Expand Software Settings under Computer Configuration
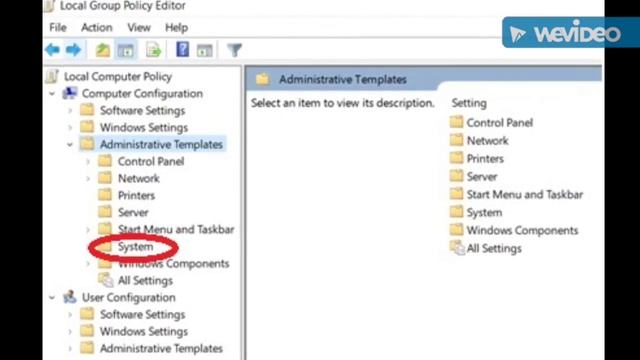Viewport: 640px width, 360px height. coord(70,111)
